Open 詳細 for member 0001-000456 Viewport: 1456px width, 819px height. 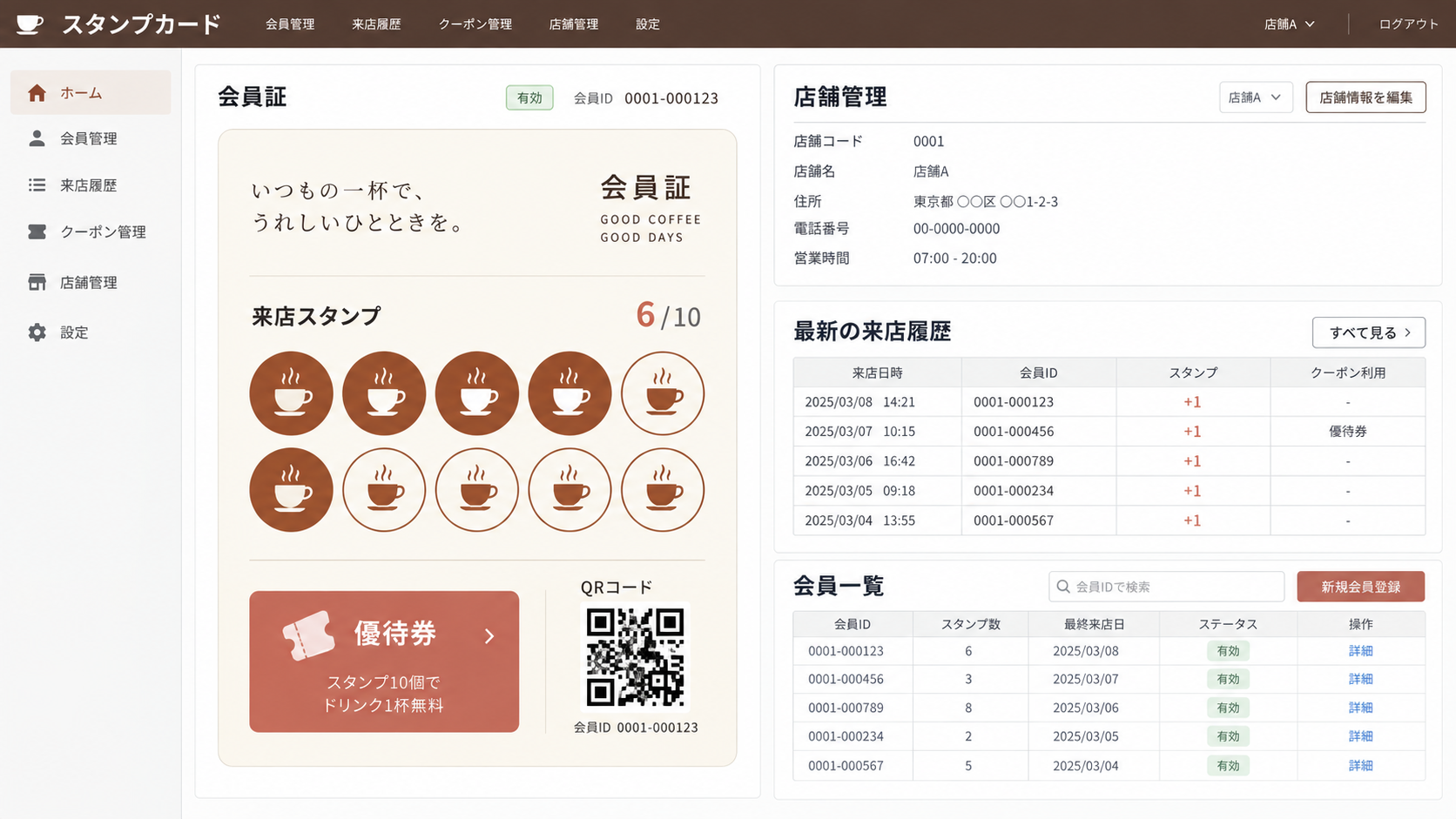coord(1360,679)
